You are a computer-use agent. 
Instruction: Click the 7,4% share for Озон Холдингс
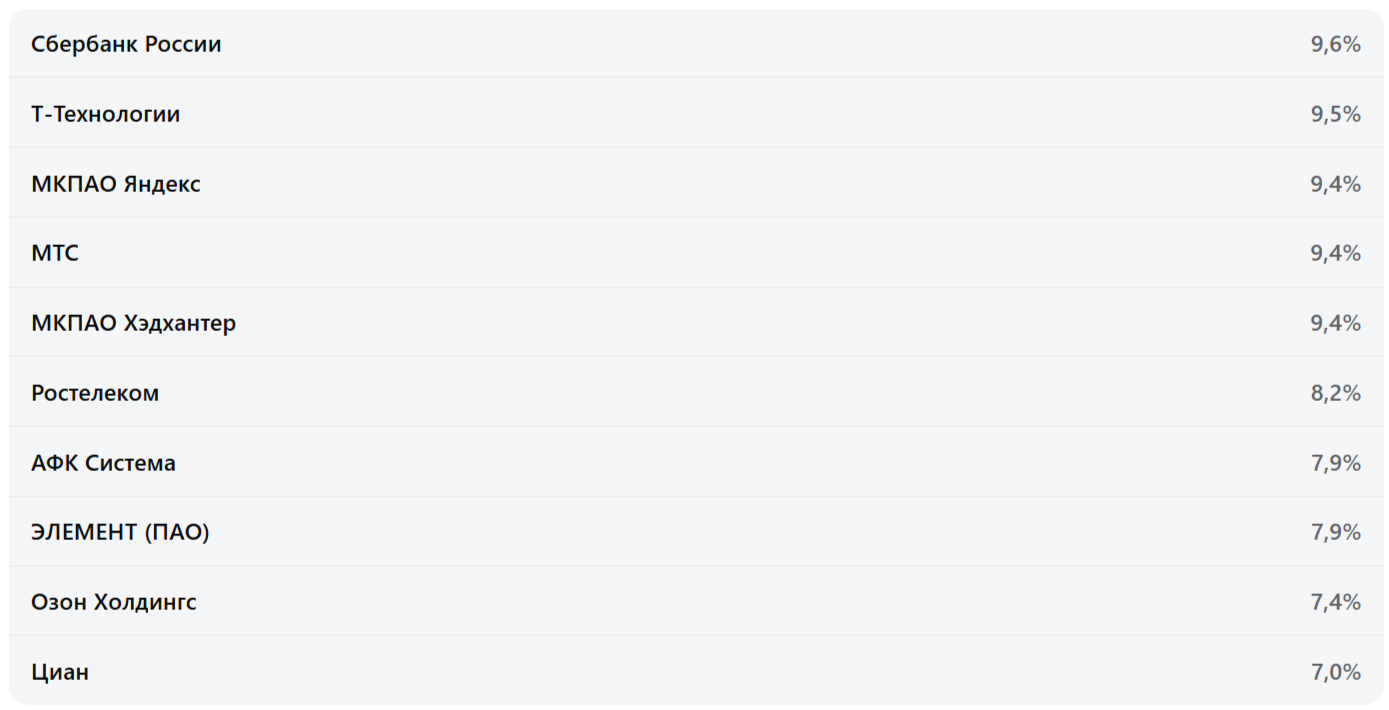1335,602
